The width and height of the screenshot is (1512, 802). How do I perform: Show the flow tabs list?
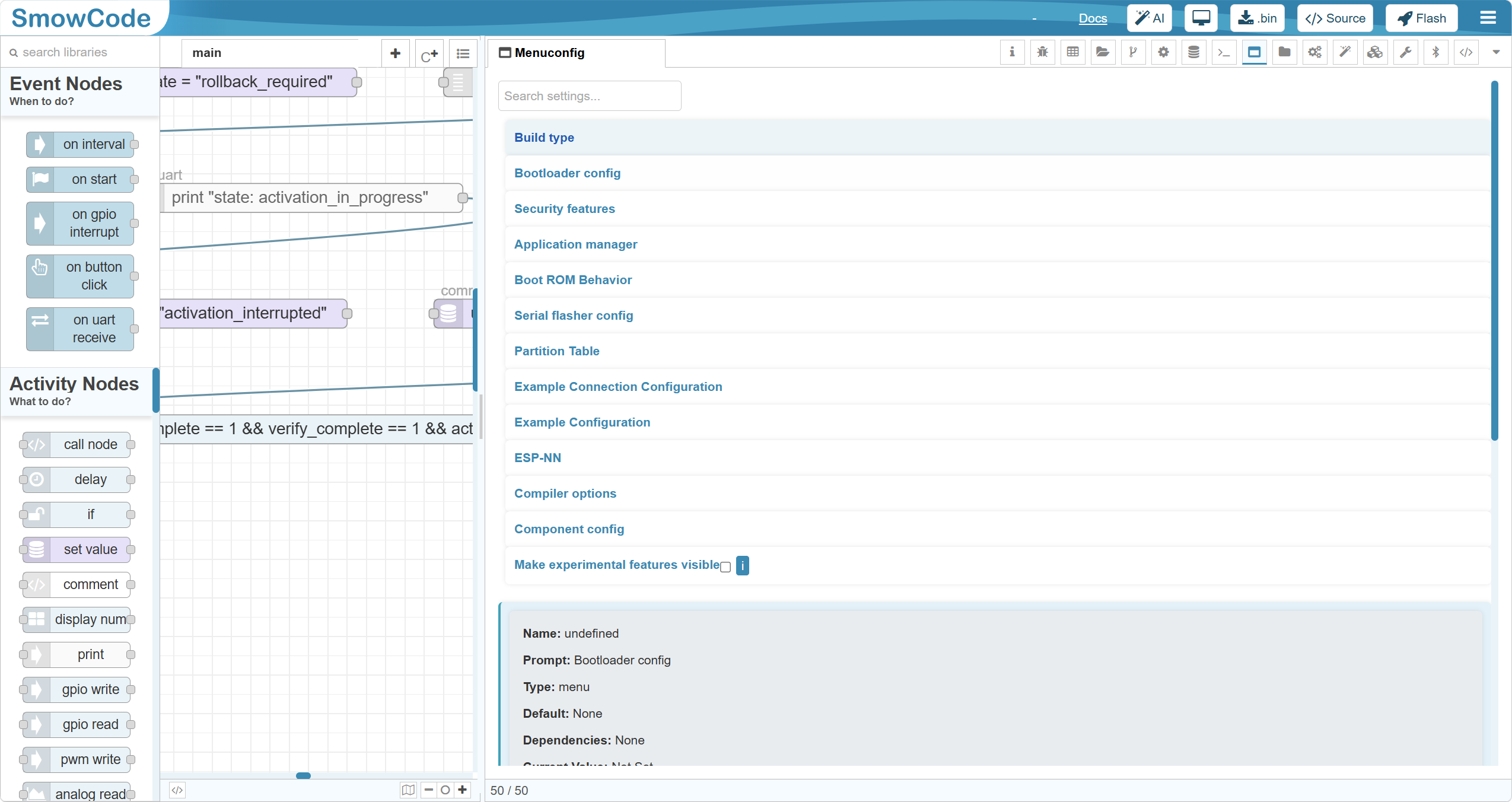463,53
